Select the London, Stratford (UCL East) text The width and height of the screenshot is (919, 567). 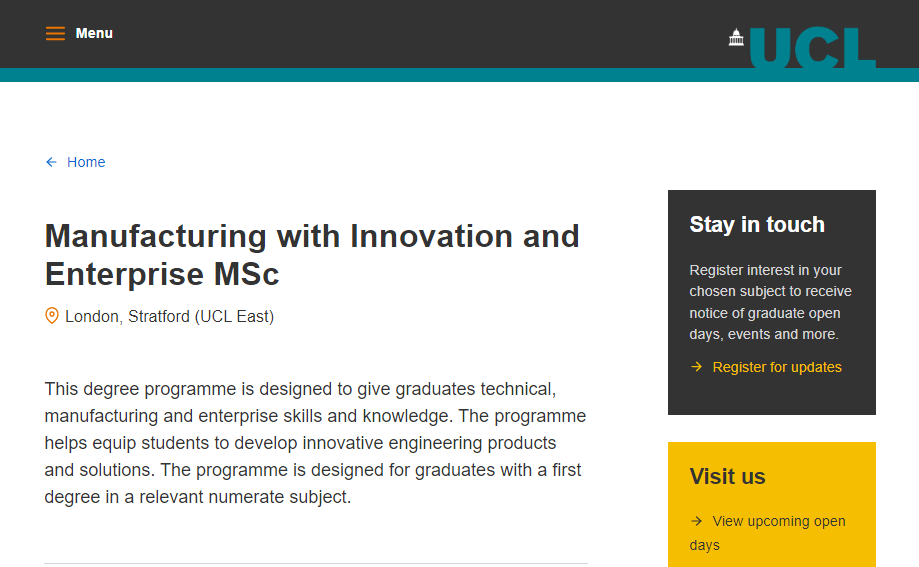click(169, 317)
